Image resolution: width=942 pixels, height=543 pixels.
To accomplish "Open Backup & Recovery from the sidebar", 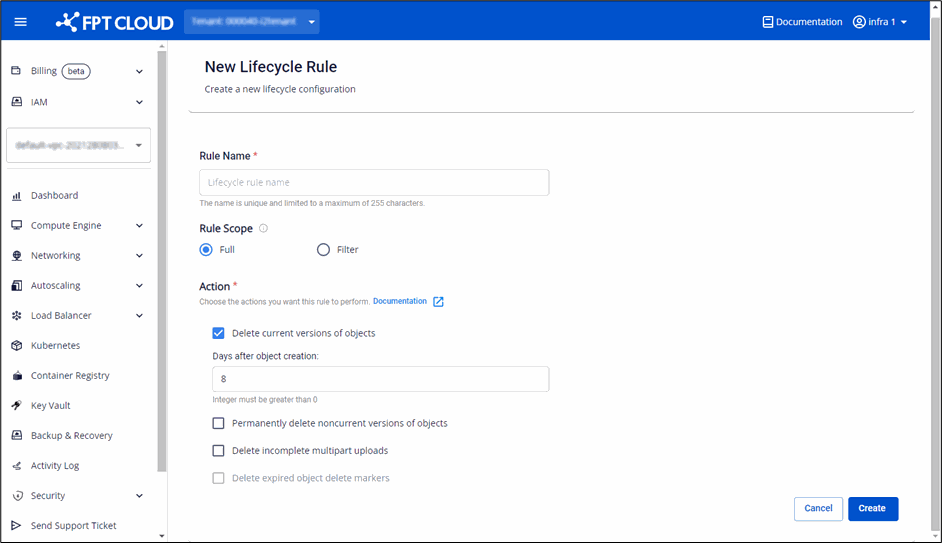I will point(71,435).
